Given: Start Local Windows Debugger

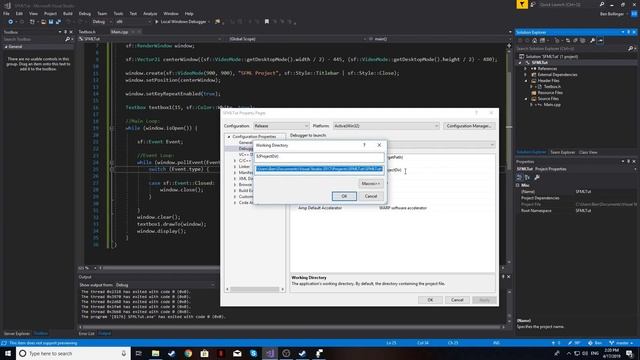Looking at the screenshot, I should click(180, 22).
